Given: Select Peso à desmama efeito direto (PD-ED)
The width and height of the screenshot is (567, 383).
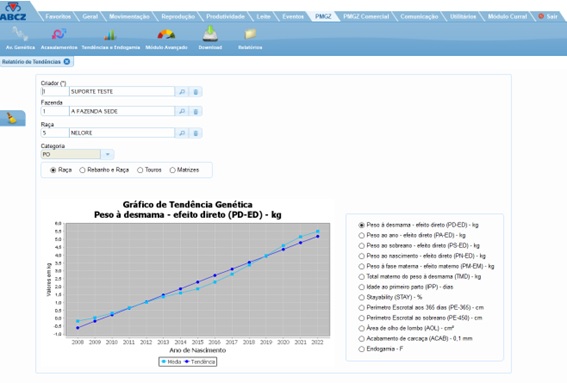Looking at the screenshot, I should click(x=361, y=225).
